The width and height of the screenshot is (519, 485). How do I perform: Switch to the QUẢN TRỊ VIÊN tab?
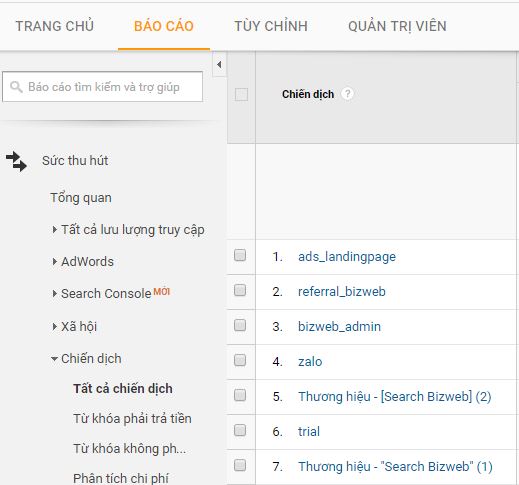397,26
